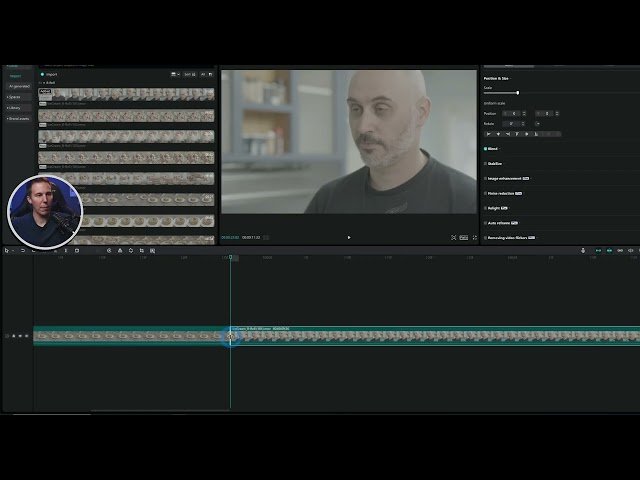This screenshot has height=480, width=640.
Task: Adjust the Scale slider handle
Action: pyautogui.click(x=518, y=93)
